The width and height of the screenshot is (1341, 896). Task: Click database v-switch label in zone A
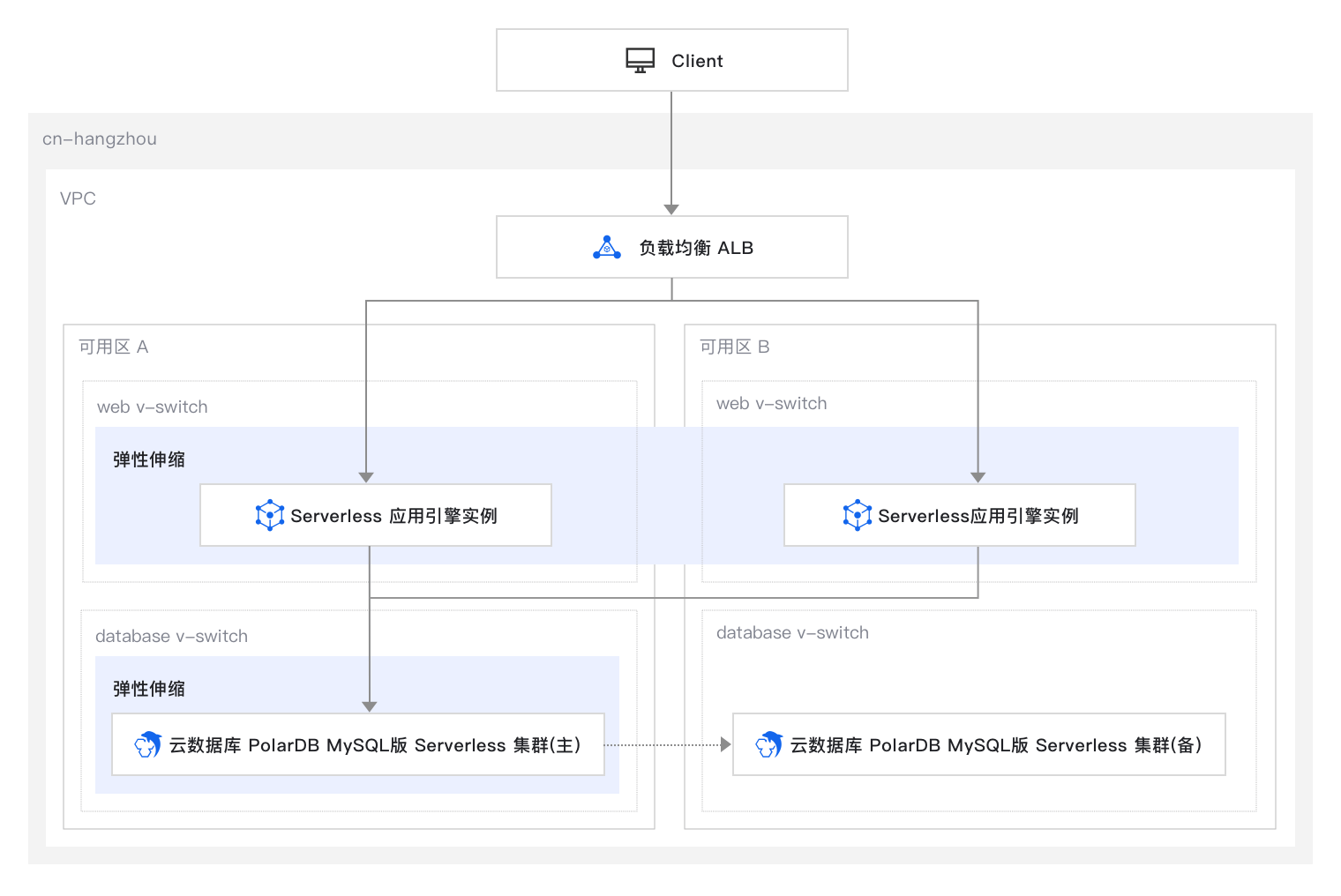click(171, 636)
